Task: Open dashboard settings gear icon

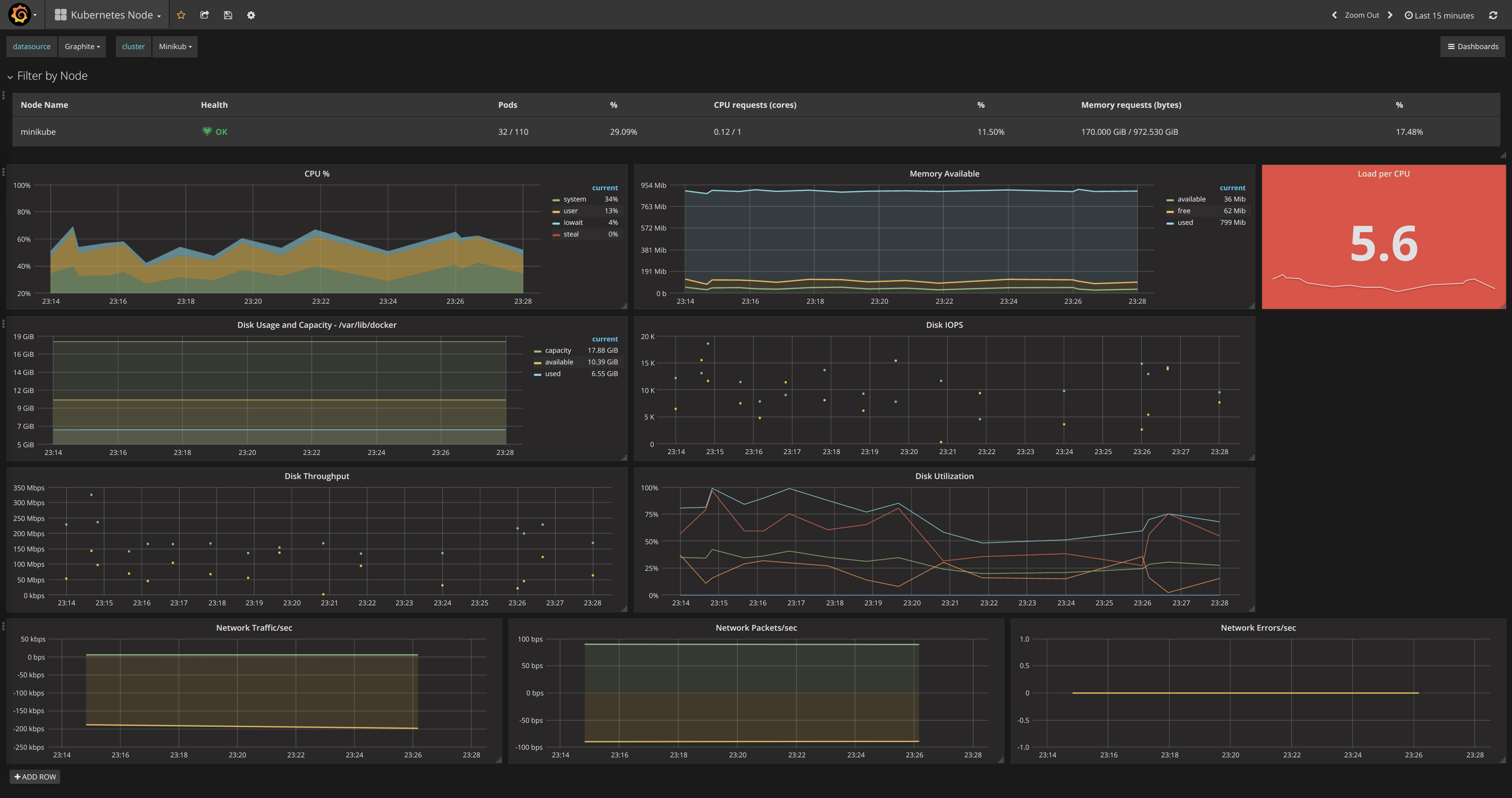Action: point(251,15)
